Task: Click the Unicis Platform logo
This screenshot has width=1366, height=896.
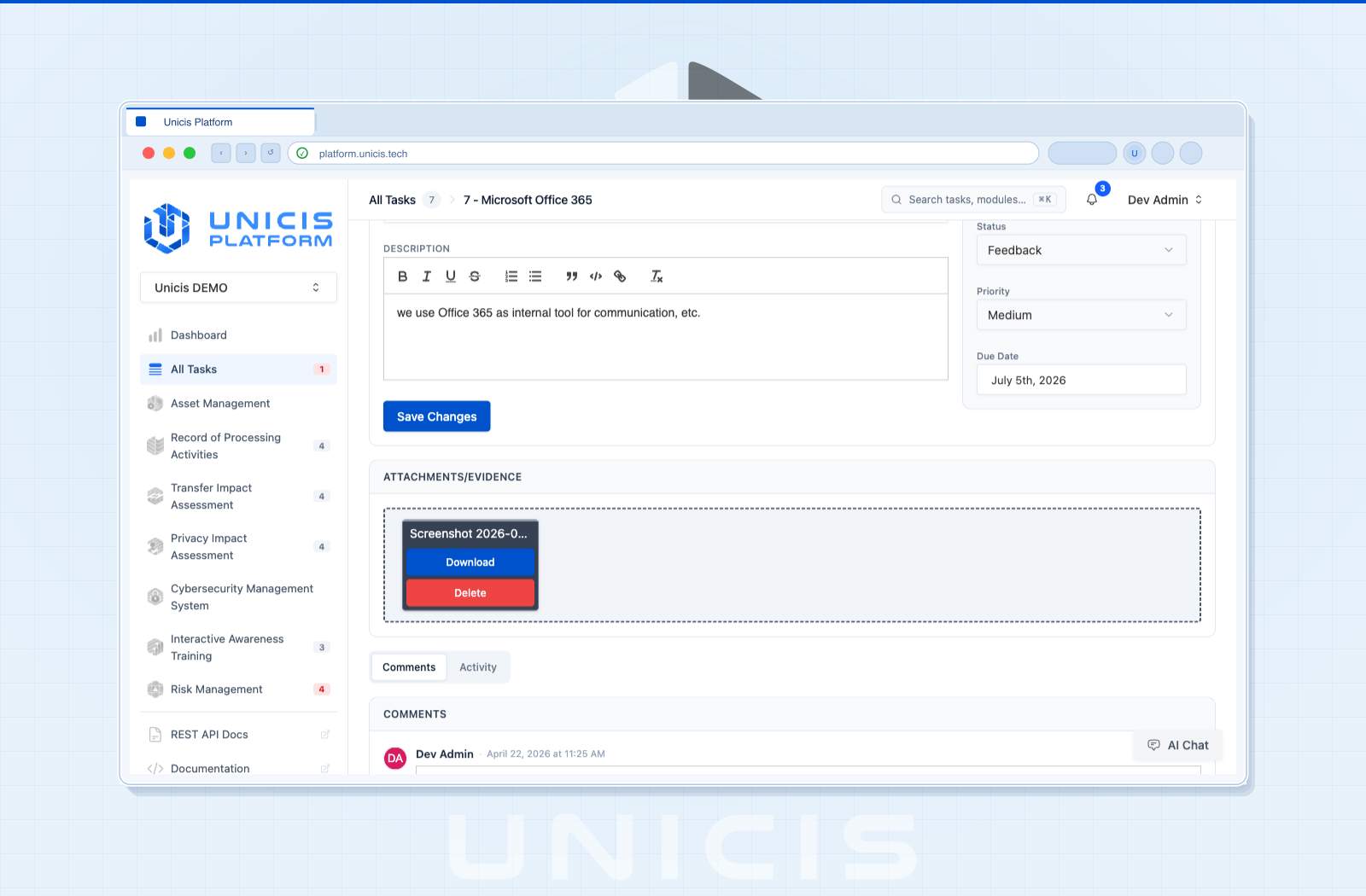Action: [238, 228]
